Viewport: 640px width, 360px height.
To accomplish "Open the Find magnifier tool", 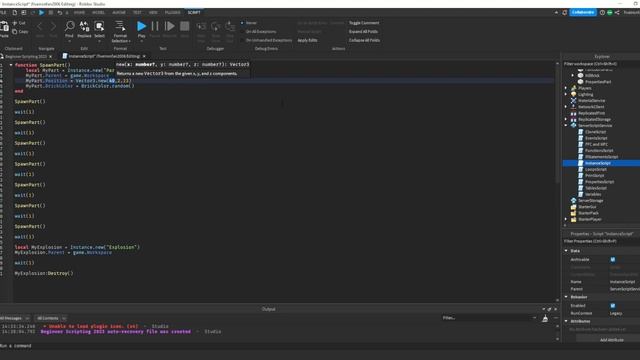I will point(69,27).
